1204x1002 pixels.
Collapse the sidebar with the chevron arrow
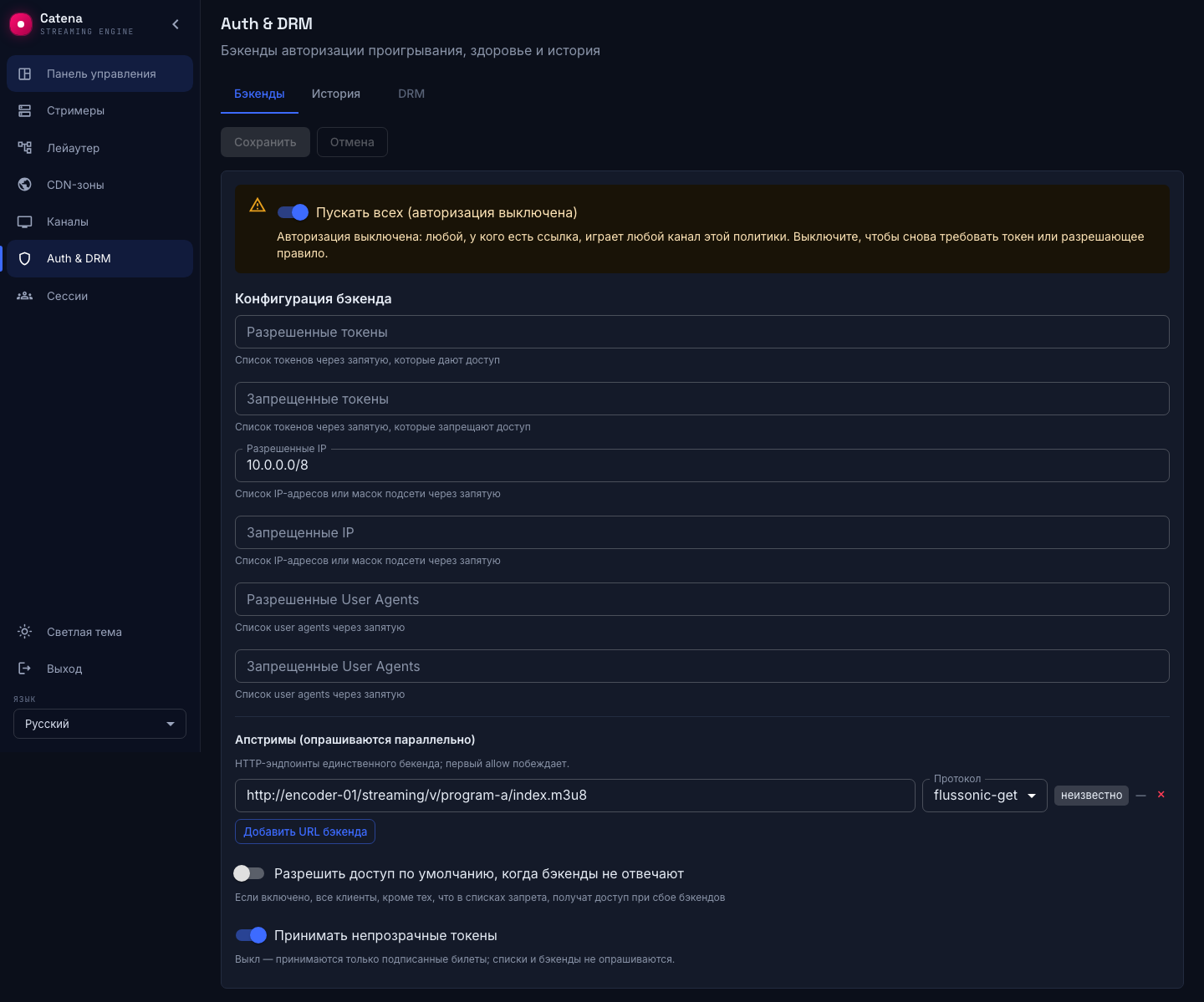(176, 24)
